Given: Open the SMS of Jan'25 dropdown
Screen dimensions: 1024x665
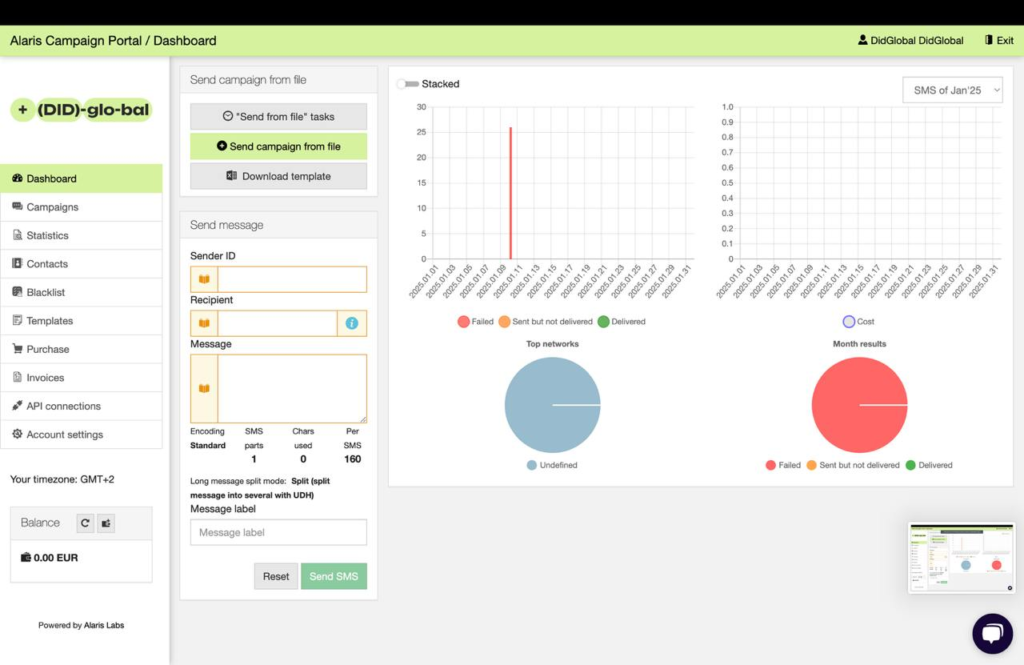Looking at the screenshot, I should [952, 90].
